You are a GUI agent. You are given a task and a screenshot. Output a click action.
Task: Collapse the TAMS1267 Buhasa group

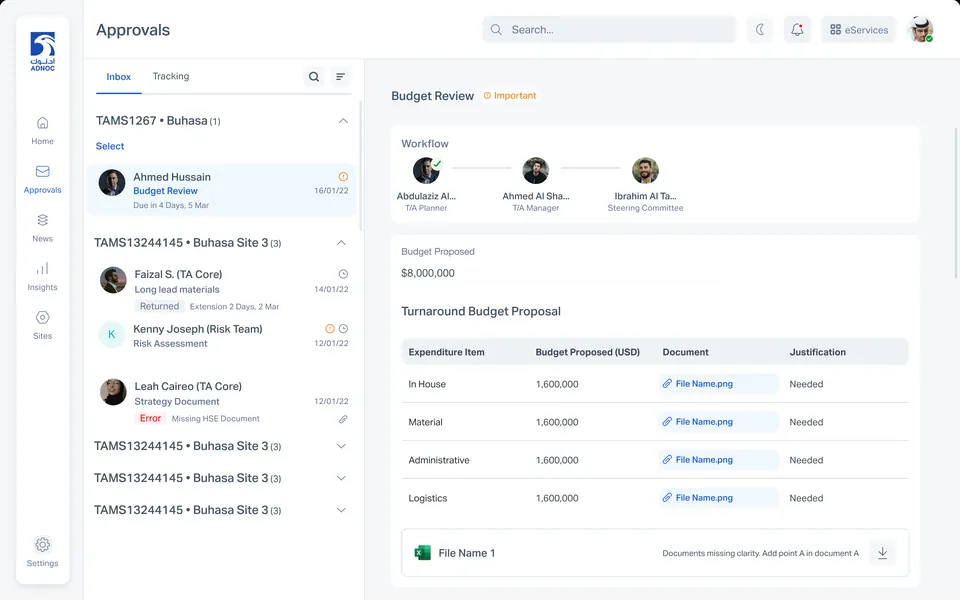[x=343, y=121]
